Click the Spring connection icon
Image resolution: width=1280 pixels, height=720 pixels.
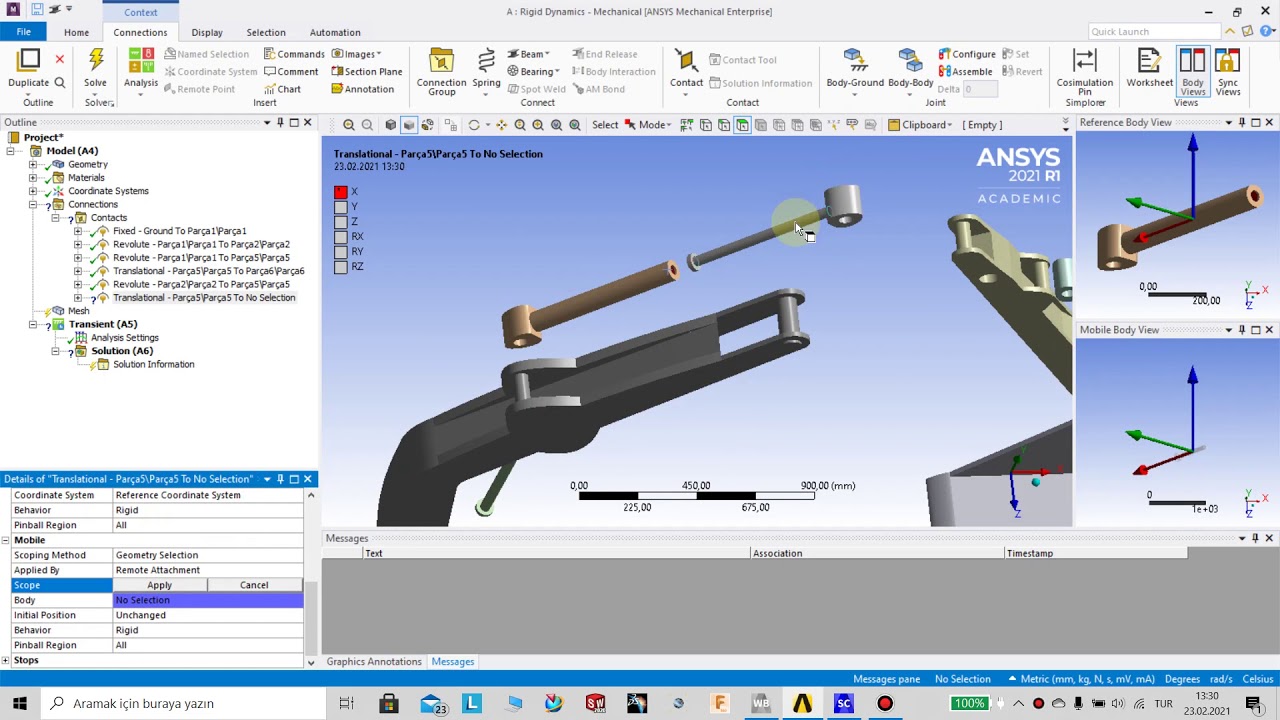point(486,62)
